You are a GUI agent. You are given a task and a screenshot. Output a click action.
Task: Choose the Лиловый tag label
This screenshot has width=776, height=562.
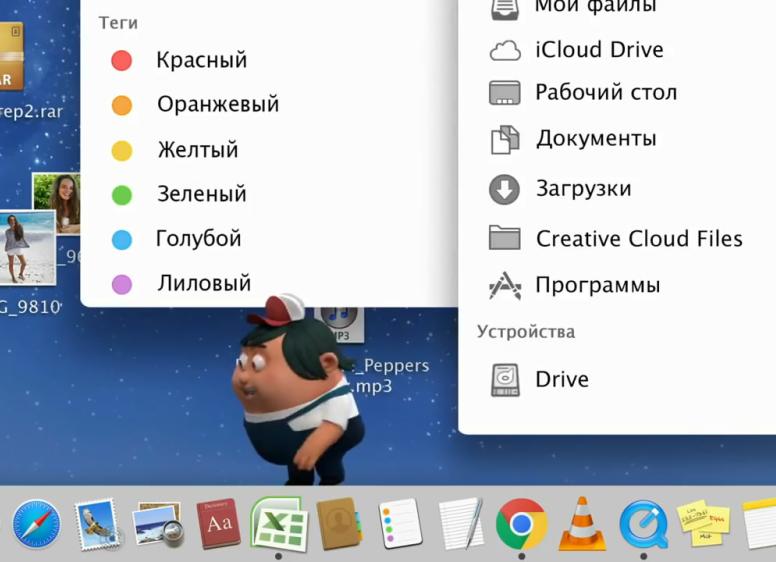pyautogui.click(x=204, y=283)
